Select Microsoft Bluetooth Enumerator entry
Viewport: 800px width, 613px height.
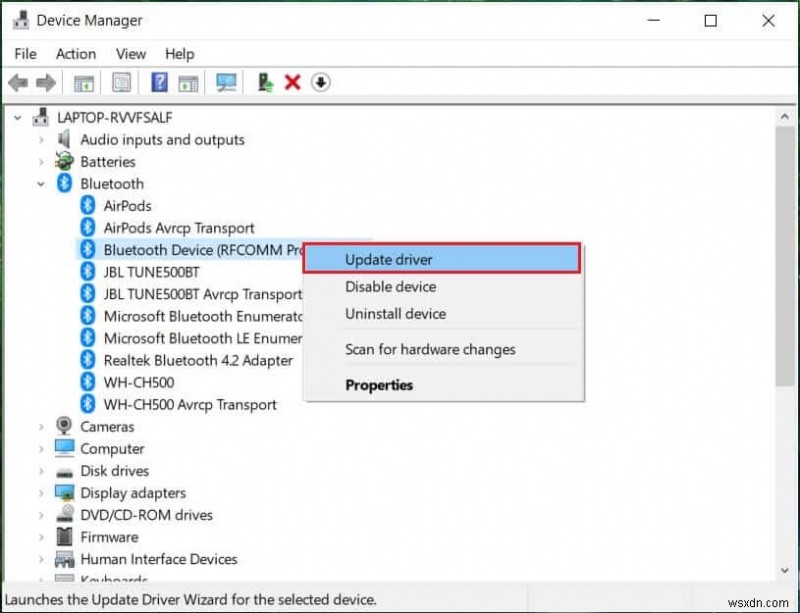pos(203,316)
